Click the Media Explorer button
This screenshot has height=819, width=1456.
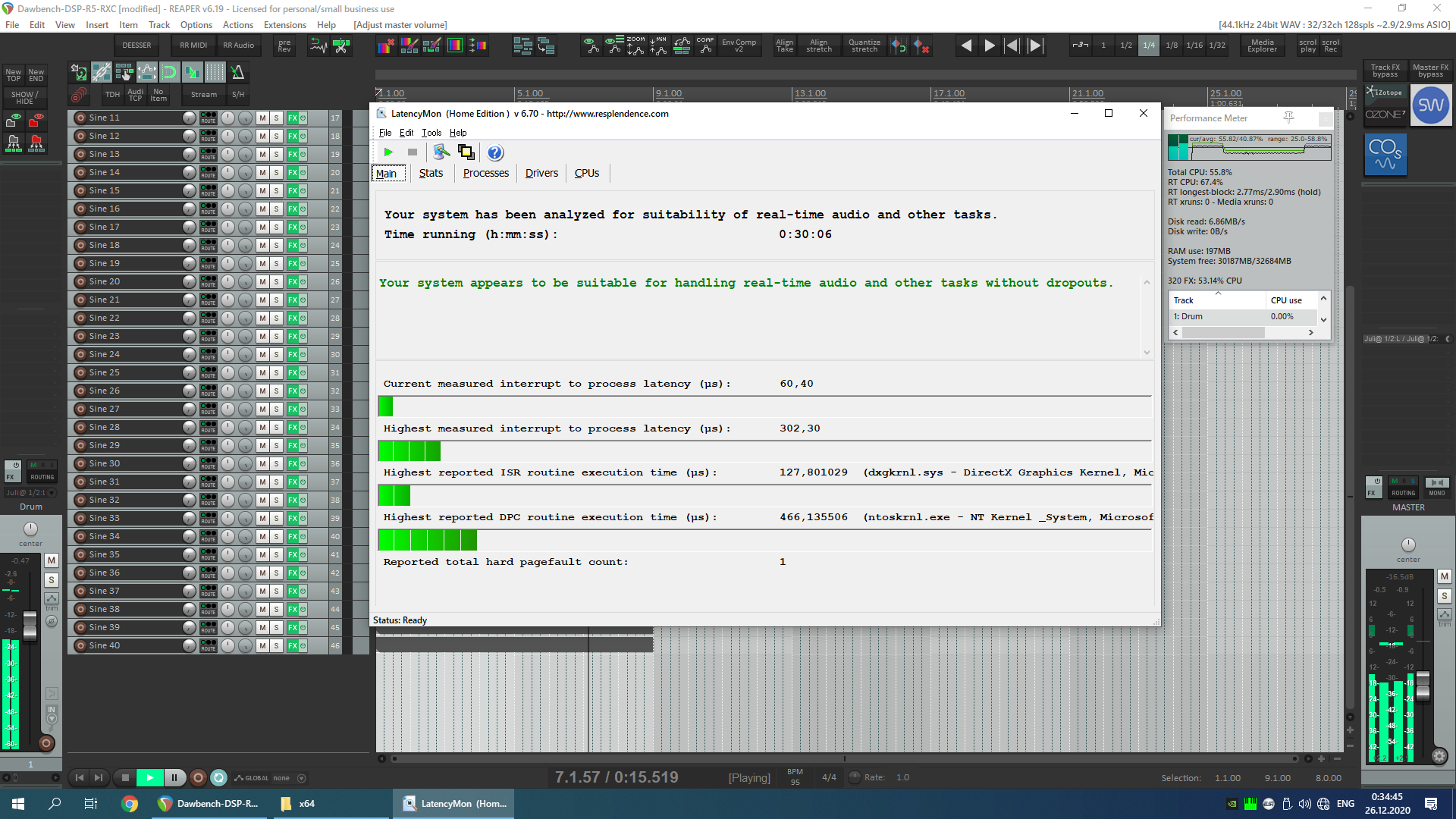(1262, 46)
